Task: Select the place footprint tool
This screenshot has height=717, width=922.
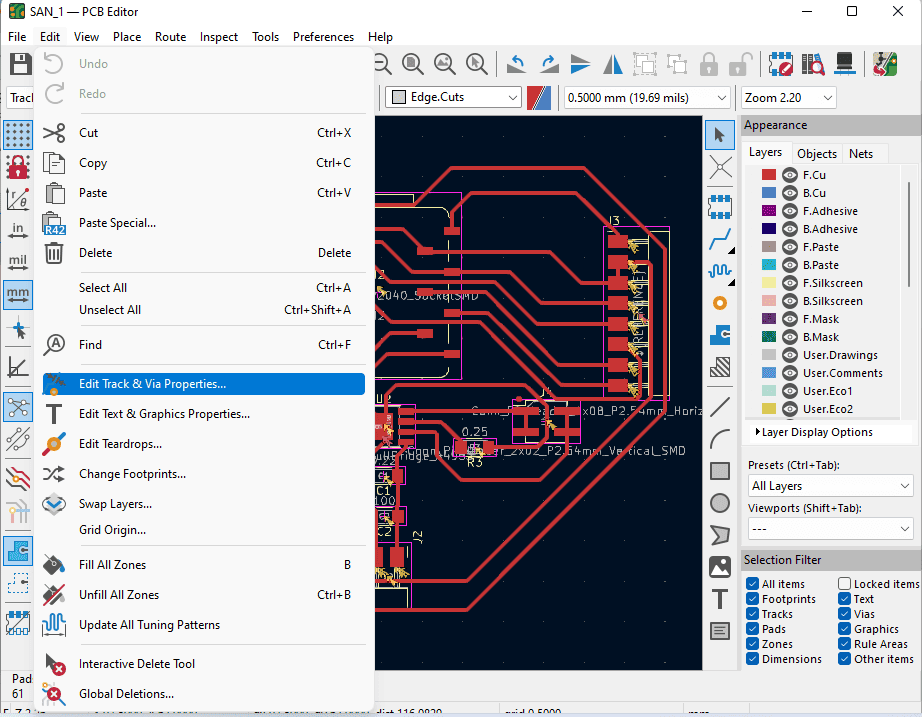Action: (x=720, y=206)
